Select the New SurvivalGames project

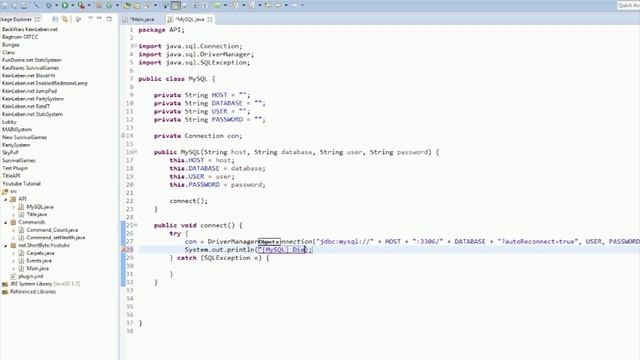24,137
